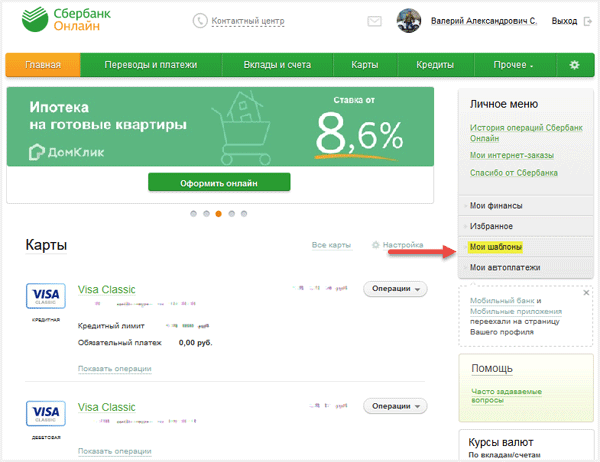This screenshot has height=462, width=600.
Task: Open the Мобильный банк link
Action: [502, 301]
